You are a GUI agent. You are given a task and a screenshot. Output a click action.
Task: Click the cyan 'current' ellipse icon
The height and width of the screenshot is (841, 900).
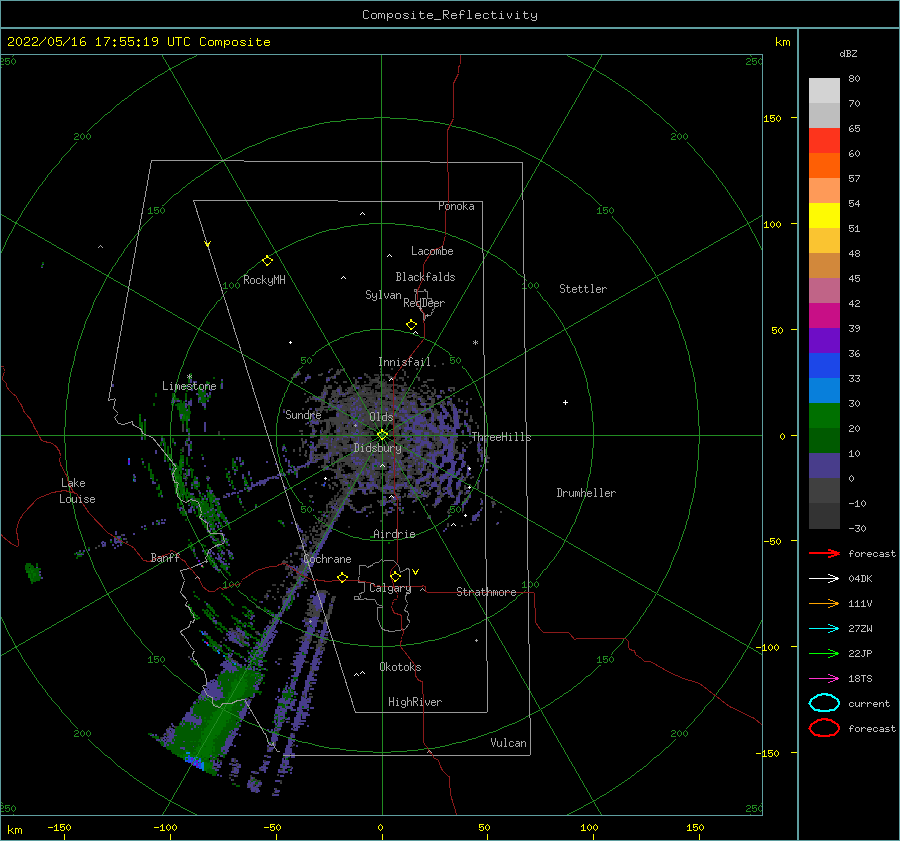coord(824,703)
